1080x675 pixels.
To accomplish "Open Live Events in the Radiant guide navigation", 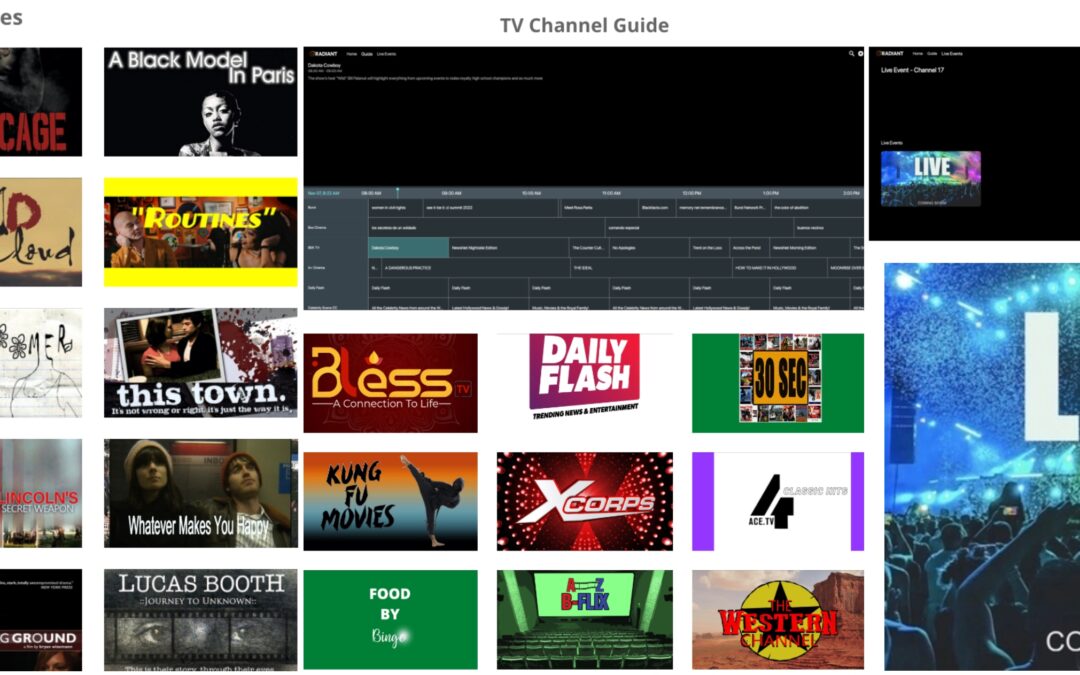I will 386,54.
